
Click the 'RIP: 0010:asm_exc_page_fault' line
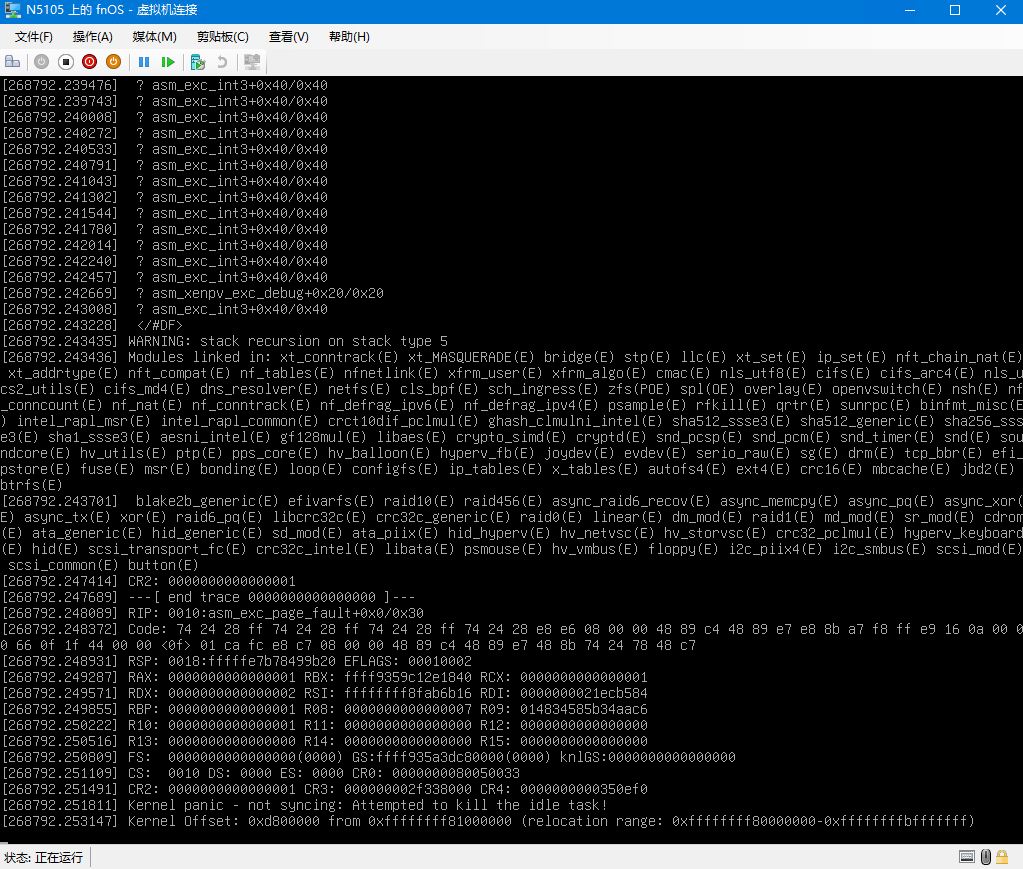(213, 613)
